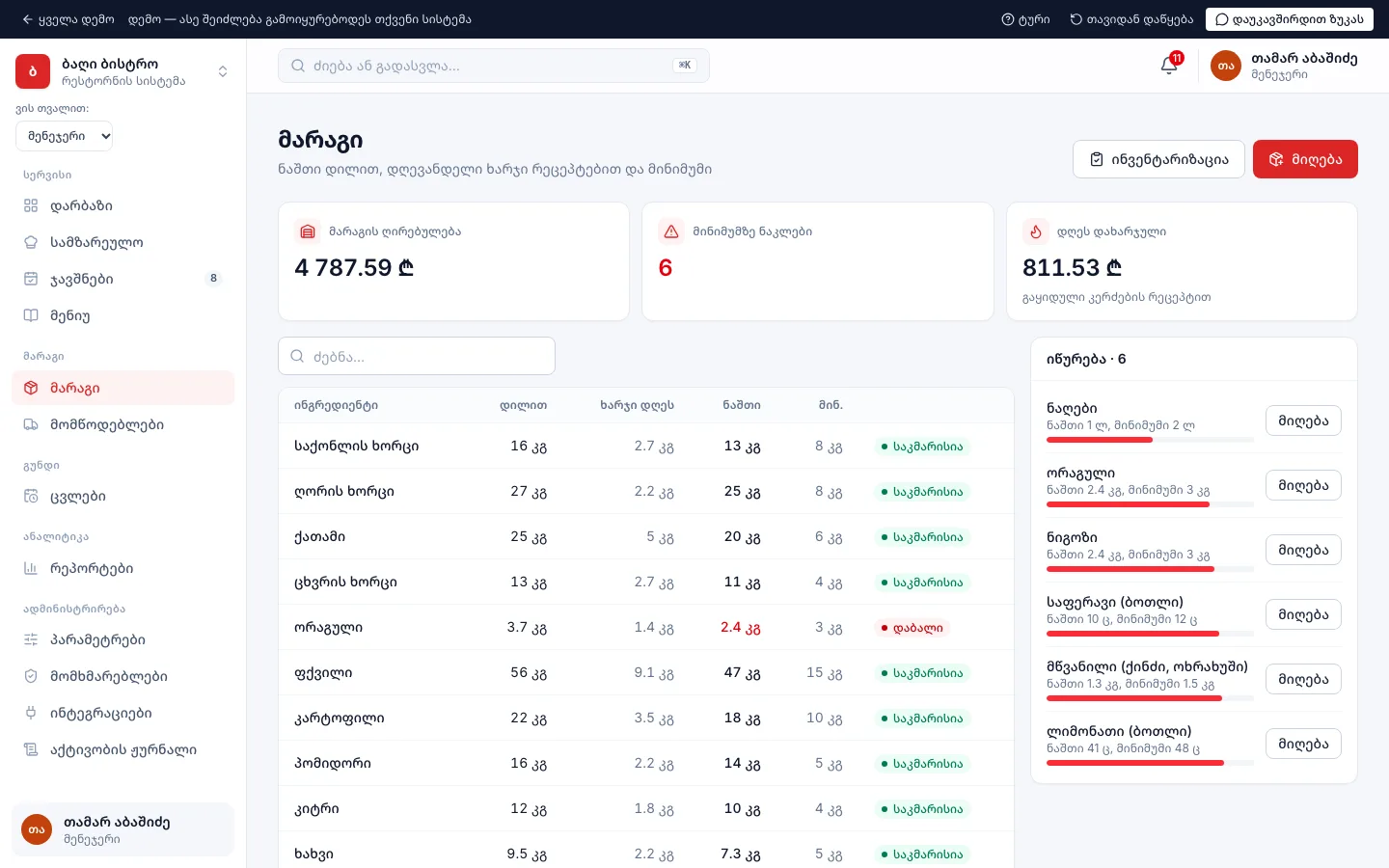Click the დარბაზი sidebar icon
The height and width of the screenshot is (868, 1389).
[x=31, y=205]
